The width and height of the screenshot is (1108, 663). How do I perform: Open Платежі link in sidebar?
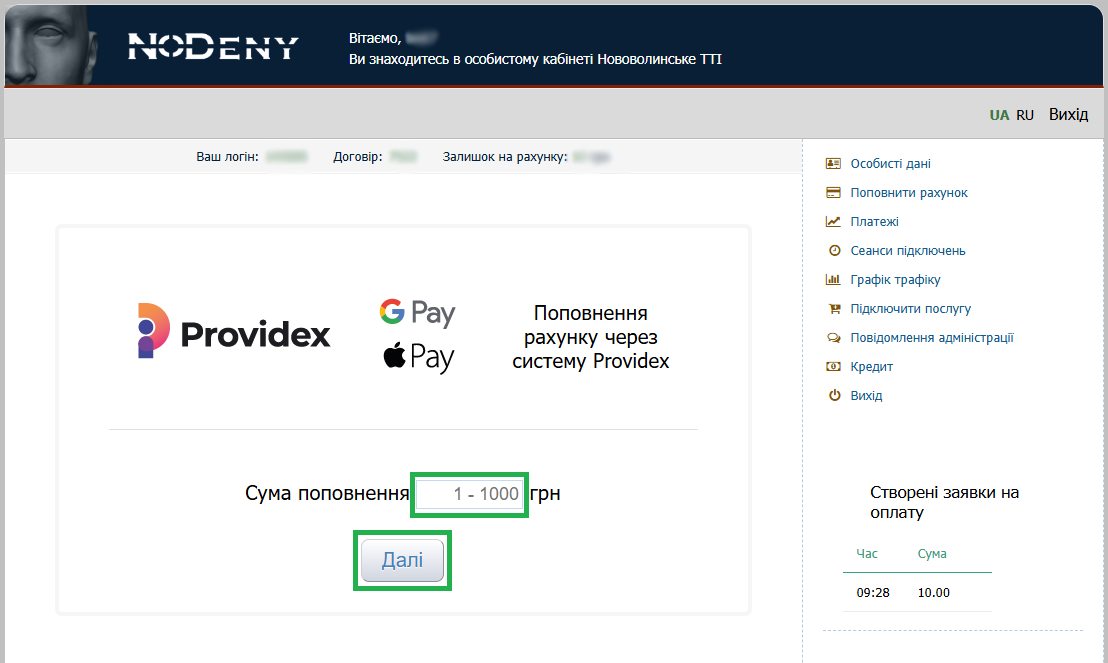(x=874, y=221)
